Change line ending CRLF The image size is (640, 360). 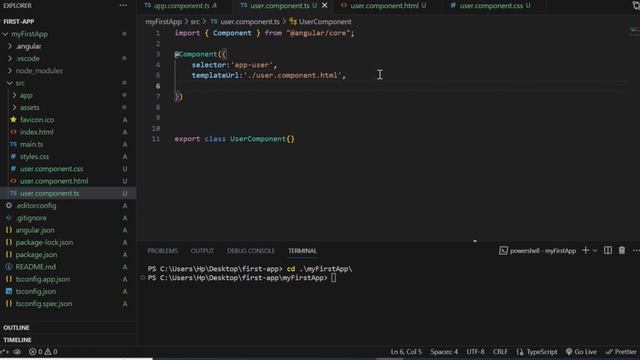(500, 351)
